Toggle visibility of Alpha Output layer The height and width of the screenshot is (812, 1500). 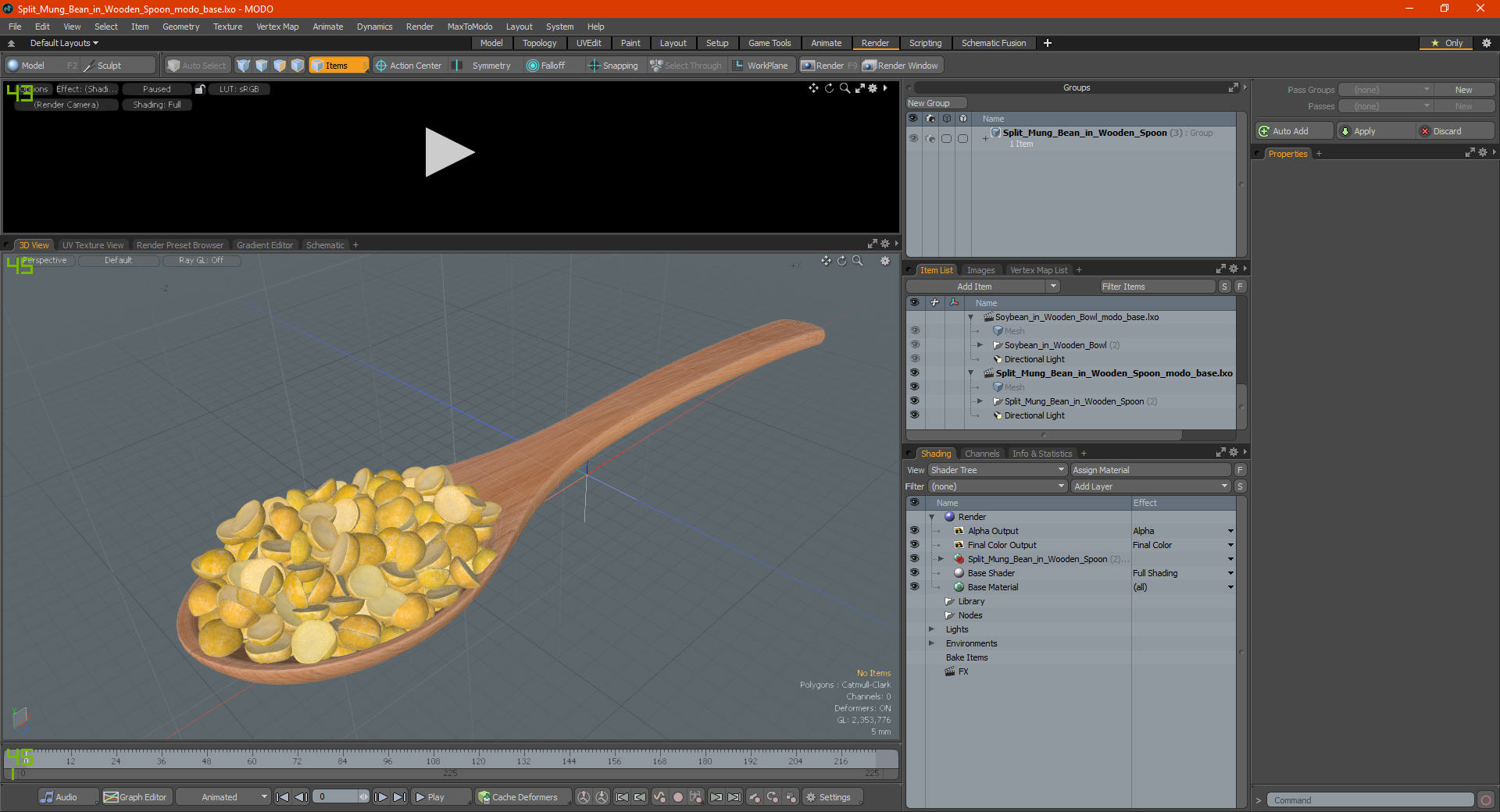(914, 531)
